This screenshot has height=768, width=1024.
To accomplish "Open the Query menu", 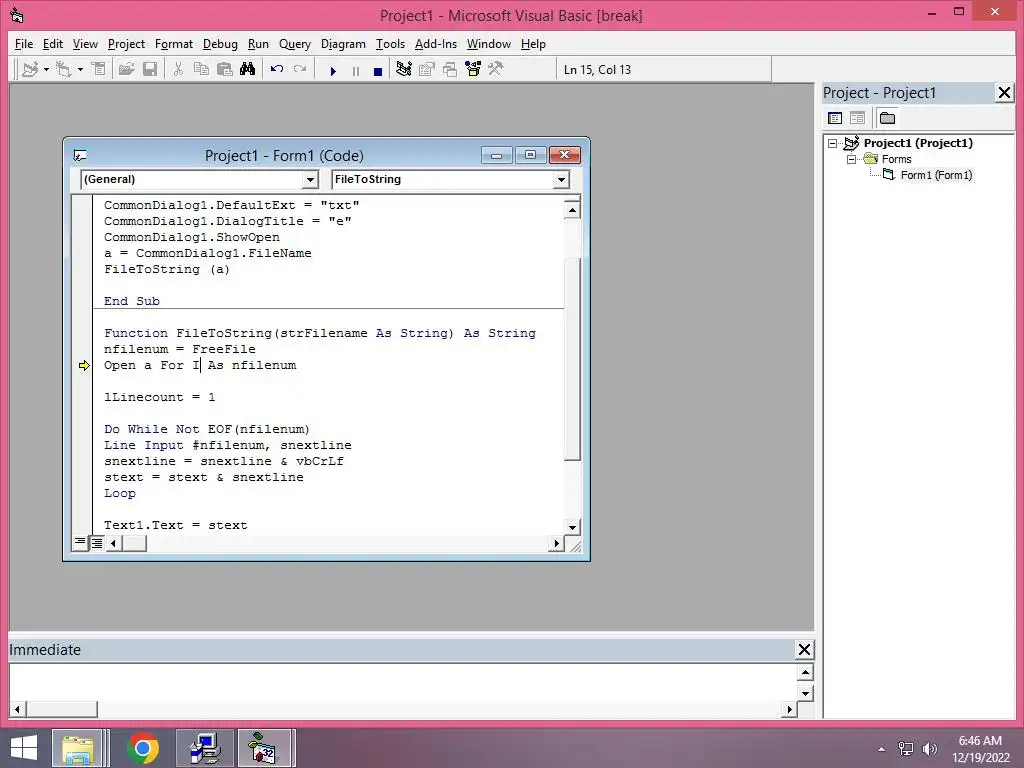I will pyautogui.click(x=295, y=44).
